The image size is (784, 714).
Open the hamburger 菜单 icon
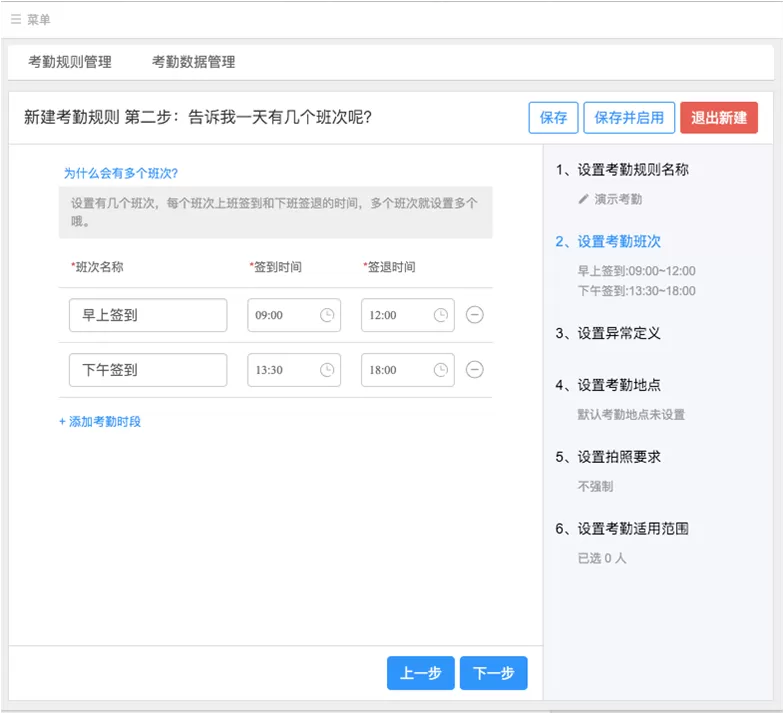pos(16,20)
